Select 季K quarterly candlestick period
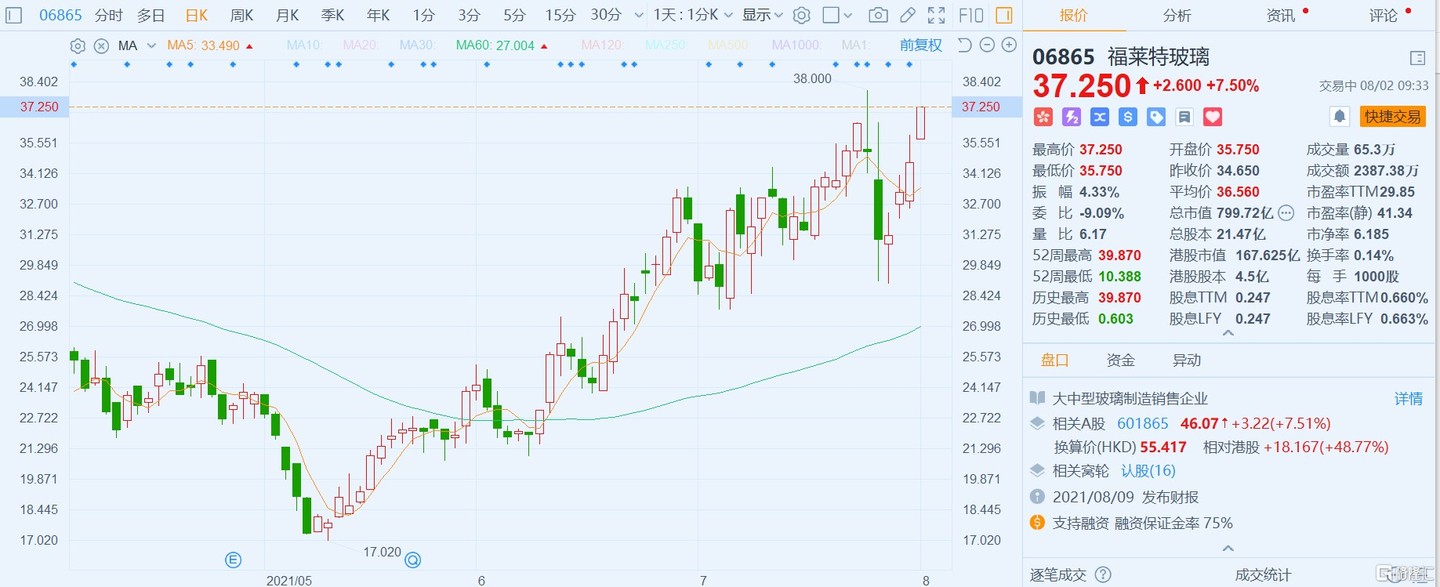 point(333,15)
